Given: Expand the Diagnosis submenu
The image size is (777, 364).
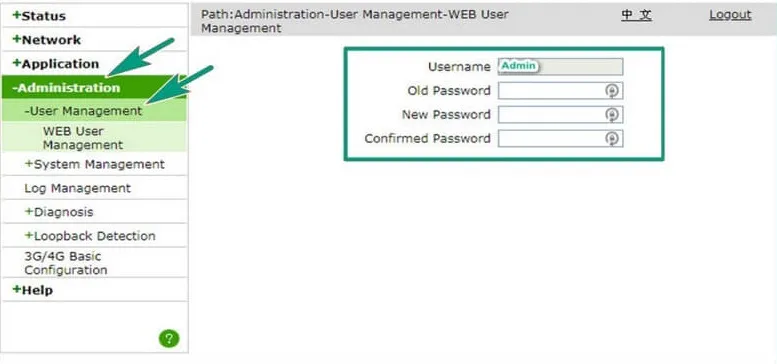Looking at the screenshot, I should [59, 212].
